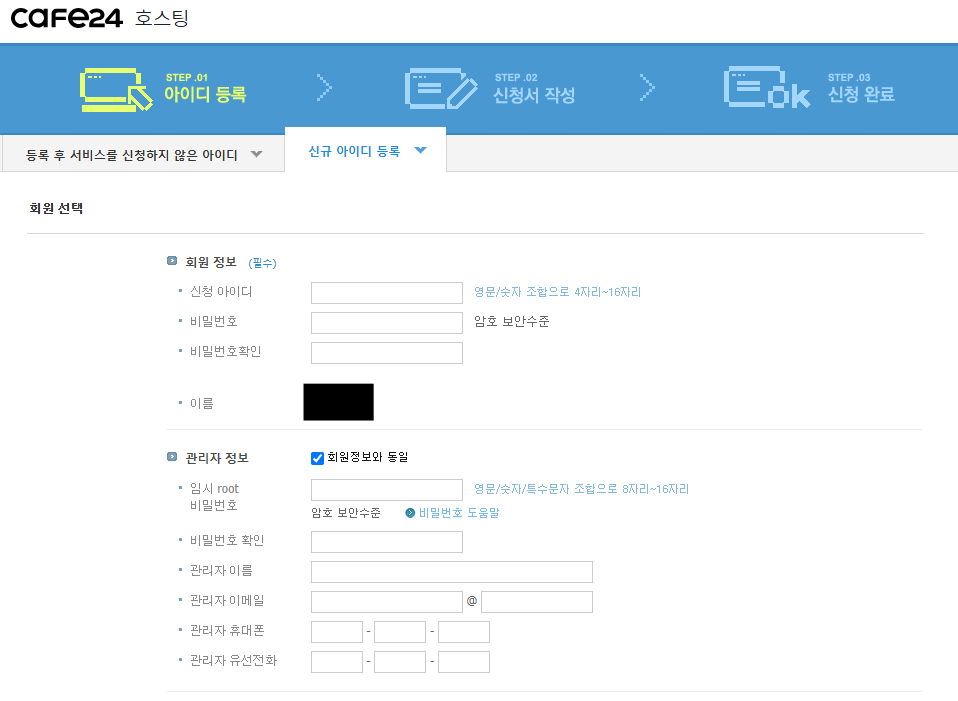Click the blue marker beside 관리자 정보
The width and height of the screenshot is (958, 701).
pyautogui.click(x=171, y=457)
